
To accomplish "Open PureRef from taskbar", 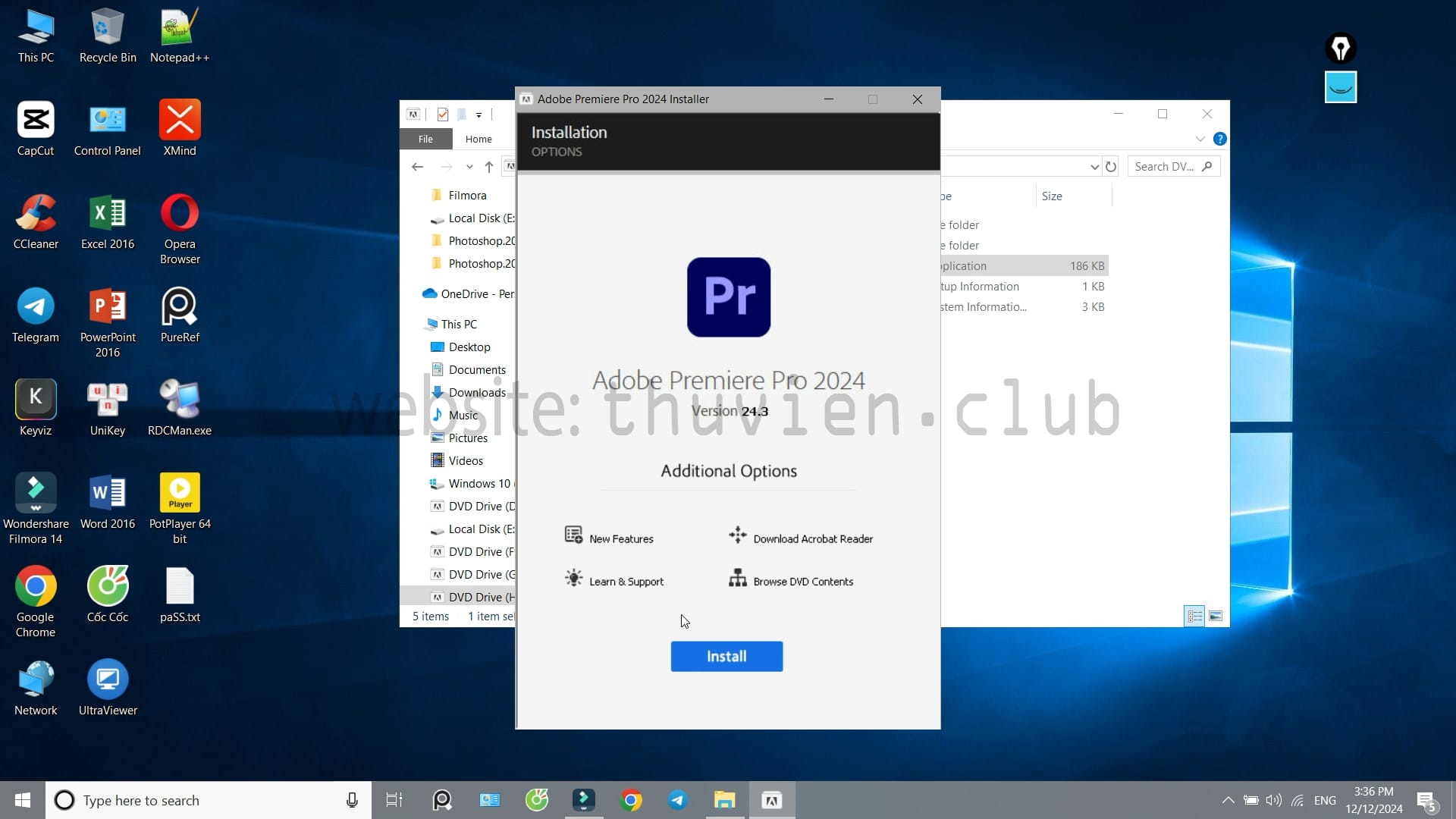I will pos(442,800).
